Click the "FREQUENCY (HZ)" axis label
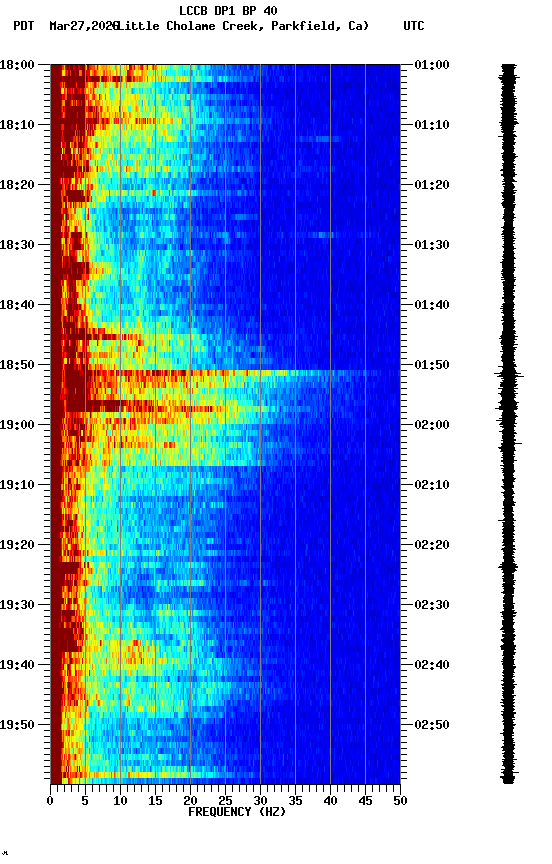This screenshot has height=864, width=552. (x=237, y=813)
